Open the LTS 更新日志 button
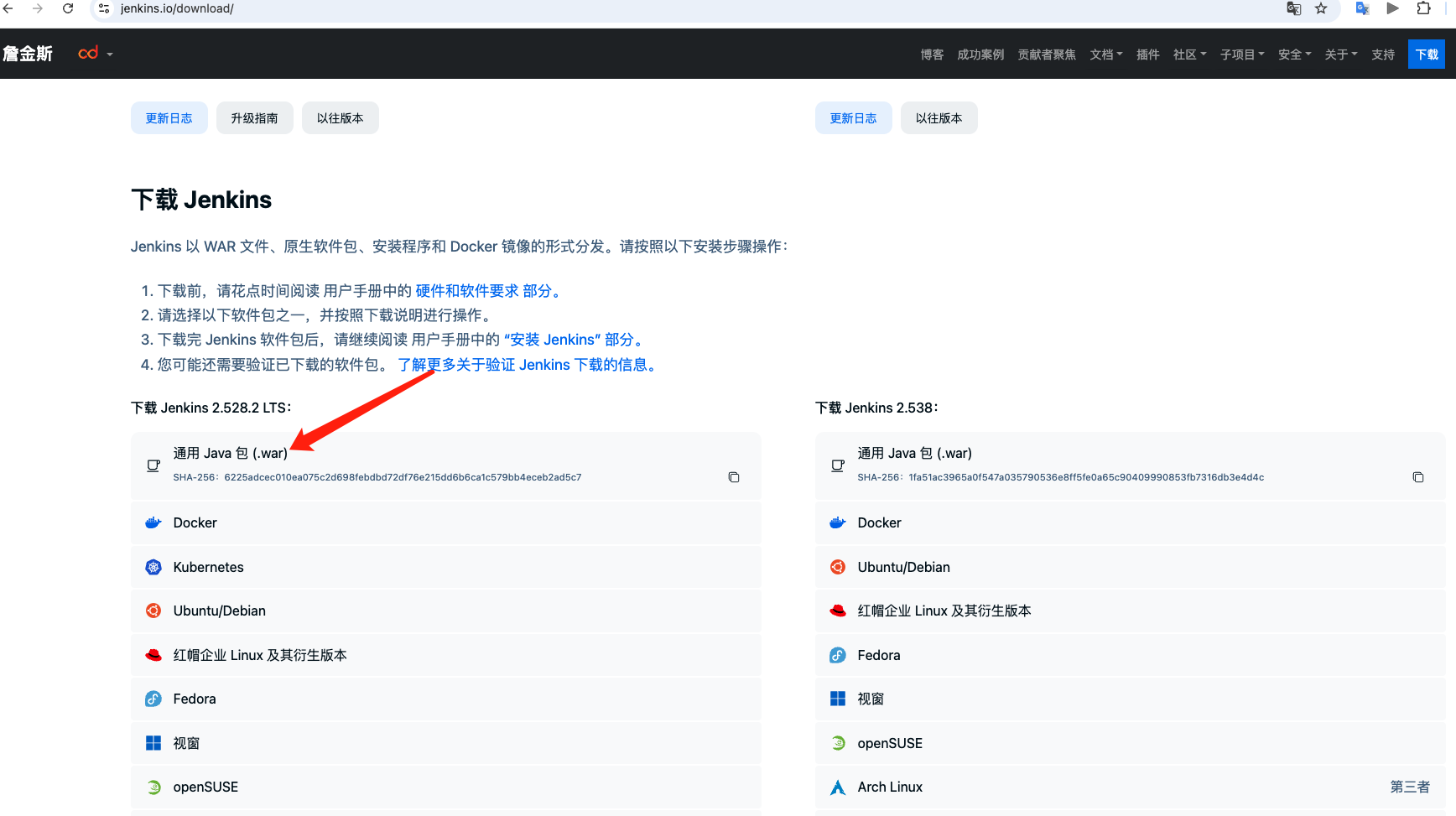Image resolution: width=1456 pixels, height=816 pixels. [169, 118]
